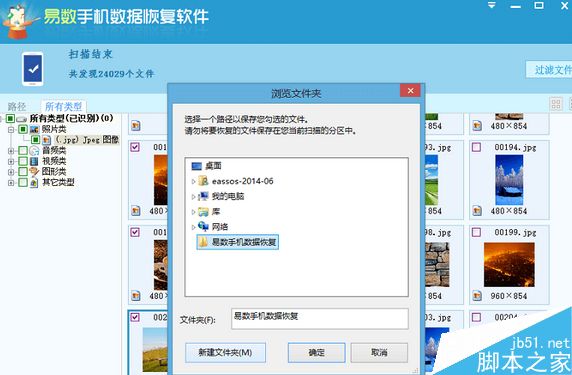The width and height of the screenshot is (572, 375).
Task: Switch to the All Types tab
Action: click(x=63, y=106)
